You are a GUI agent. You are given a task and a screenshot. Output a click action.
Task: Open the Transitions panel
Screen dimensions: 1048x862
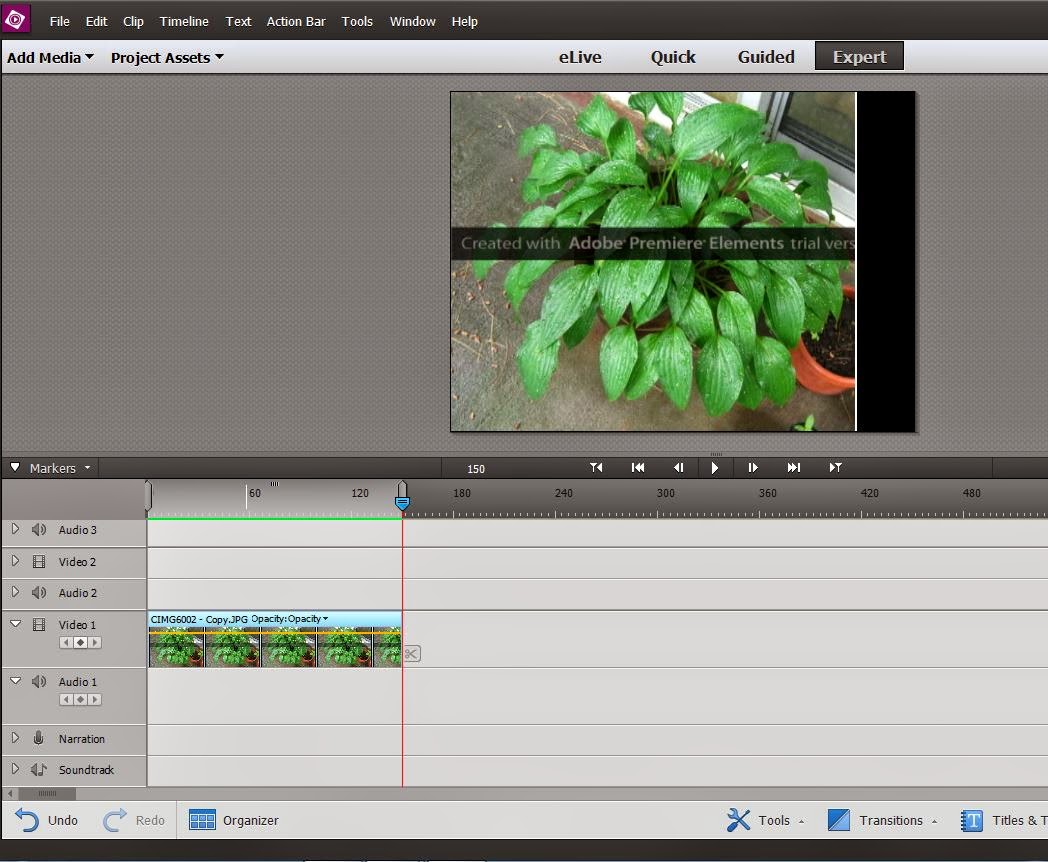pos(882,820)
